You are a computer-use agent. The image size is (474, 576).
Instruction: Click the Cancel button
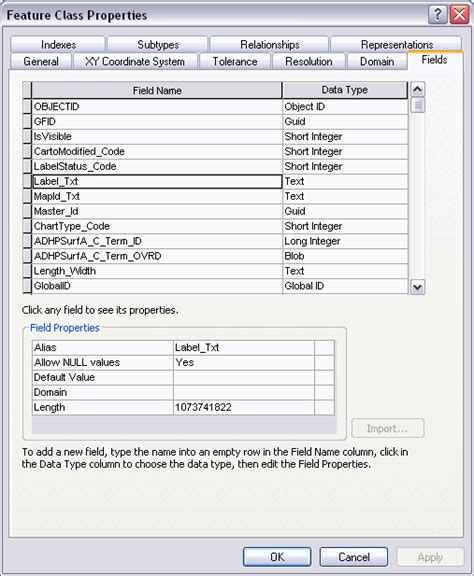354,557
